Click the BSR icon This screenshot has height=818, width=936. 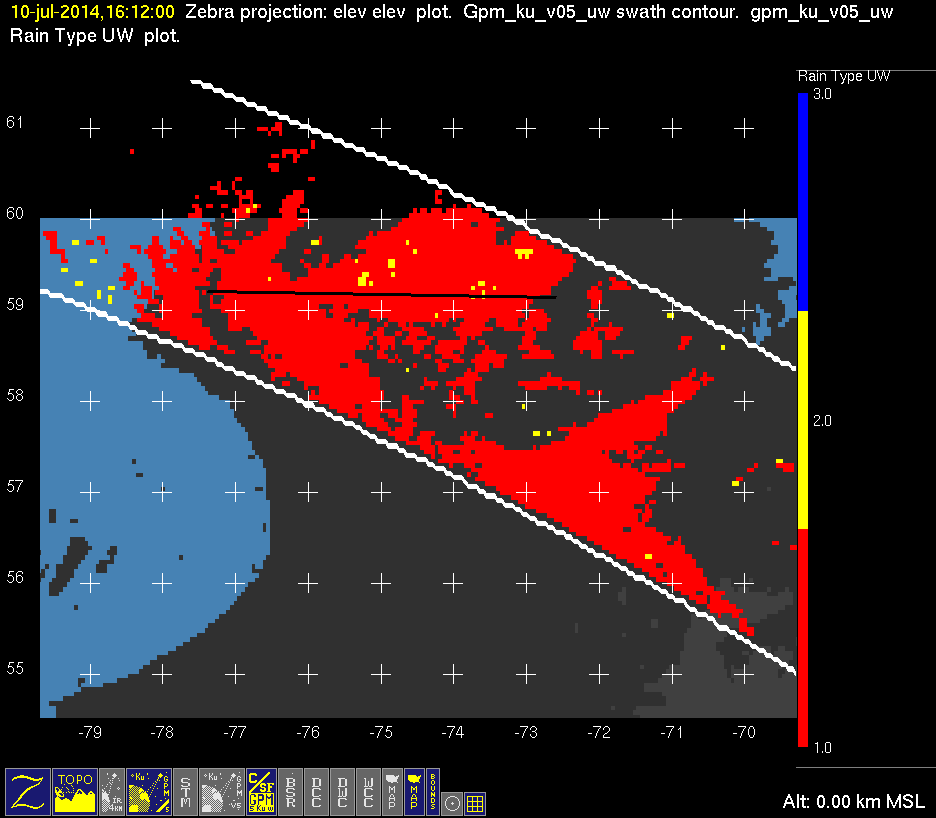[x=290, y=791]
